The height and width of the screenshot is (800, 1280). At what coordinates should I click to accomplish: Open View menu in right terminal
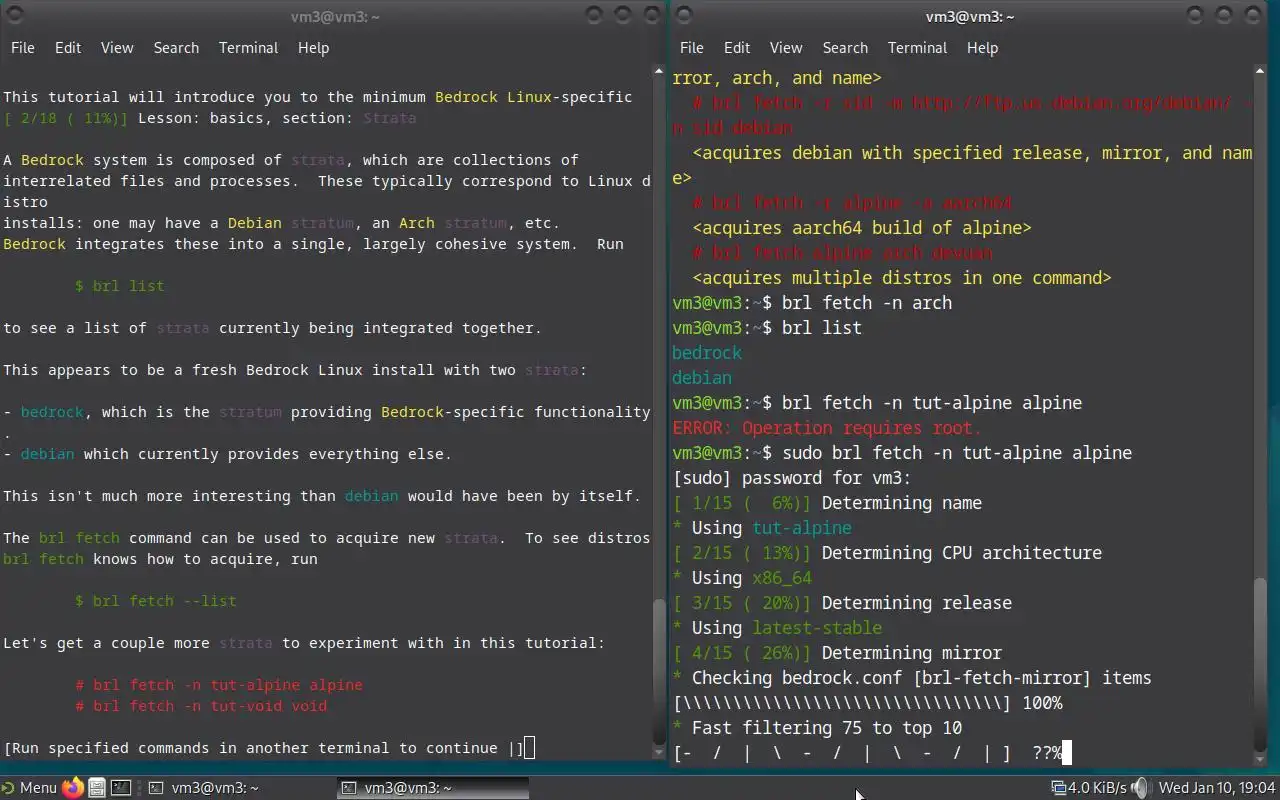point(786,48)
